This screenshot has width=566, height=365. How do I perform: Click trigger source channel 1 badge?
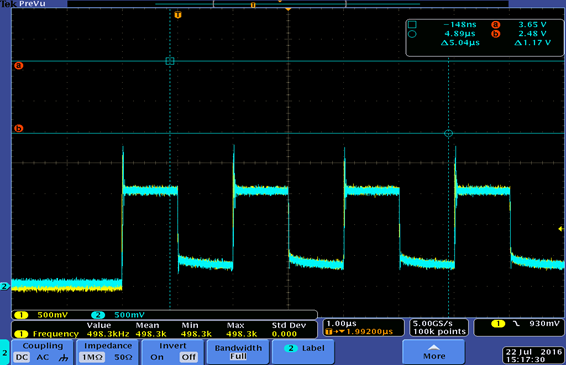[498, 323]
